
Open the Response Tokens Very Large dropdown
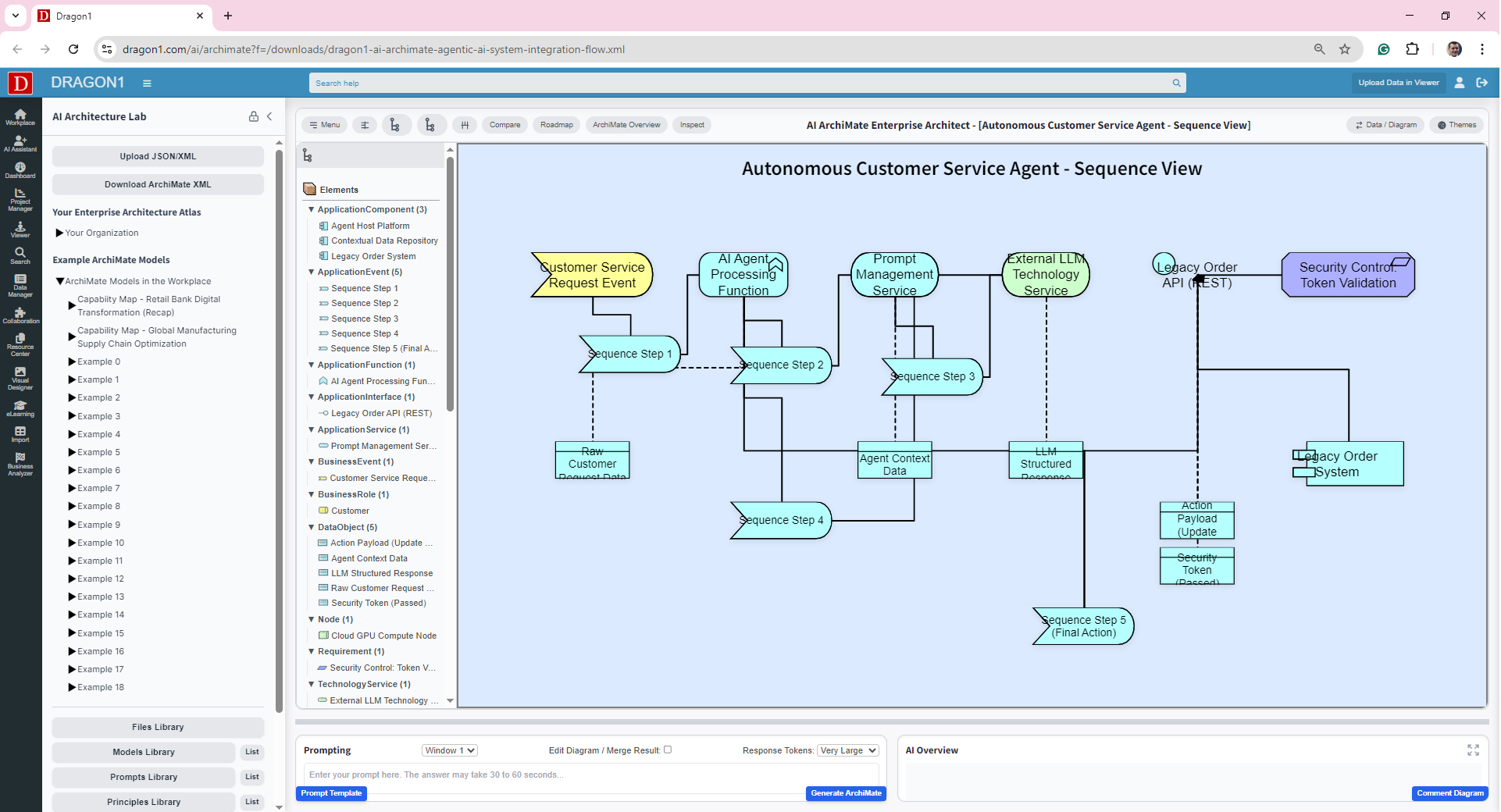click(847, 750)
